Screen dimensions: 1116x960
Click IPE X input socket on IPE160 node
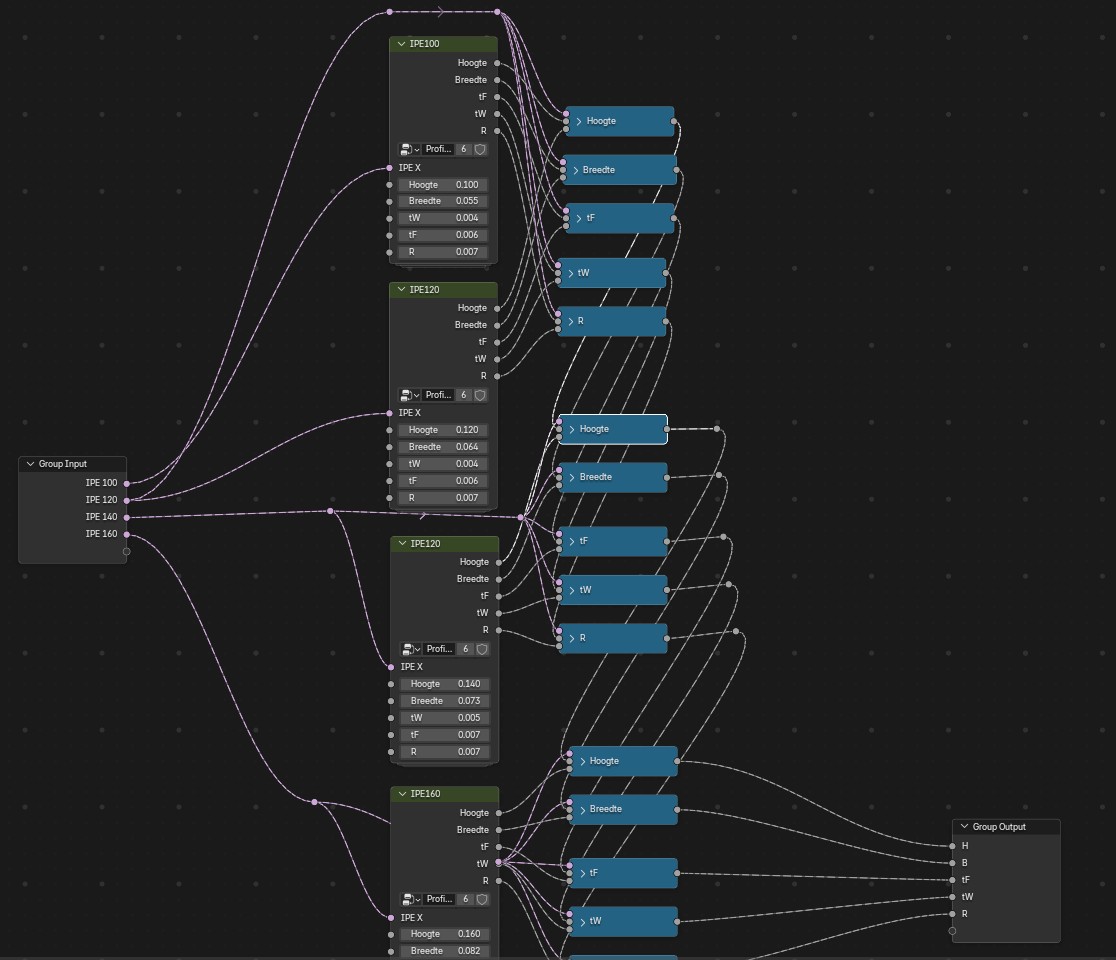click(x=391, y=918)
